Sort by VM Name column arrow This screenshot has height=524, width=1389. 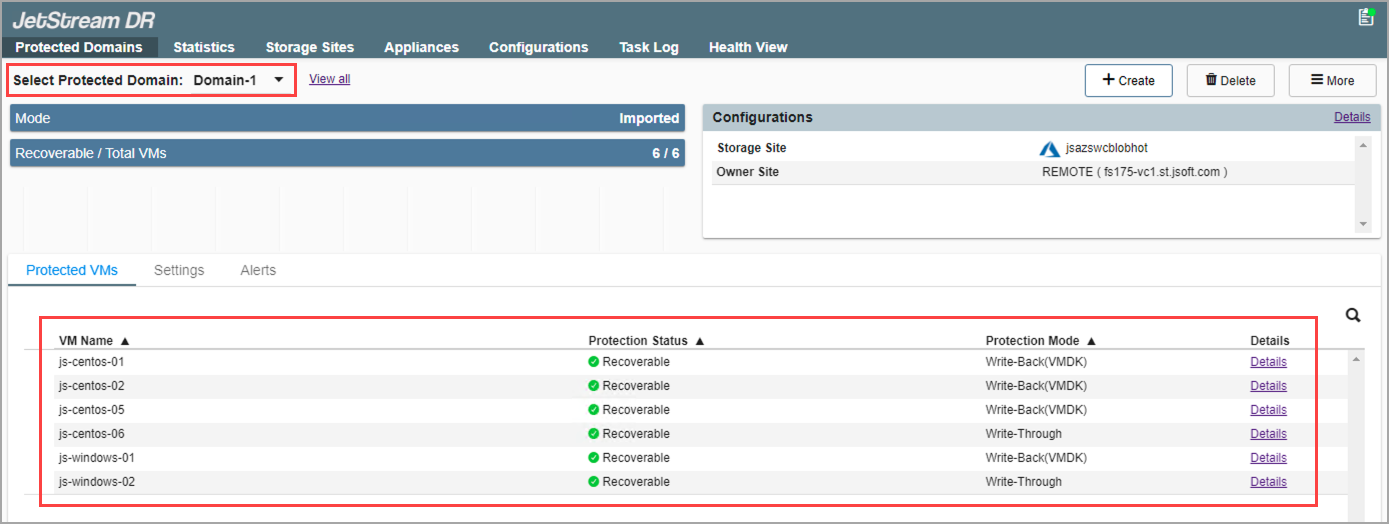pos(125,341)
